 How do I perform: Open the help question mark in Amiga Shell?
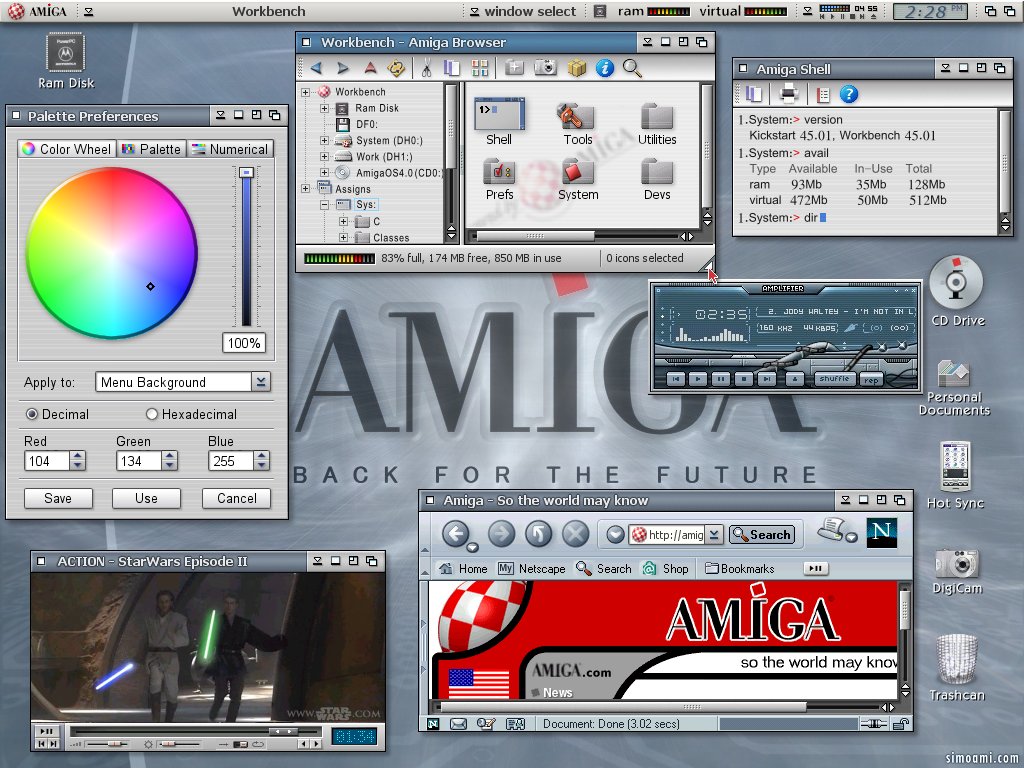pos(848,94)
